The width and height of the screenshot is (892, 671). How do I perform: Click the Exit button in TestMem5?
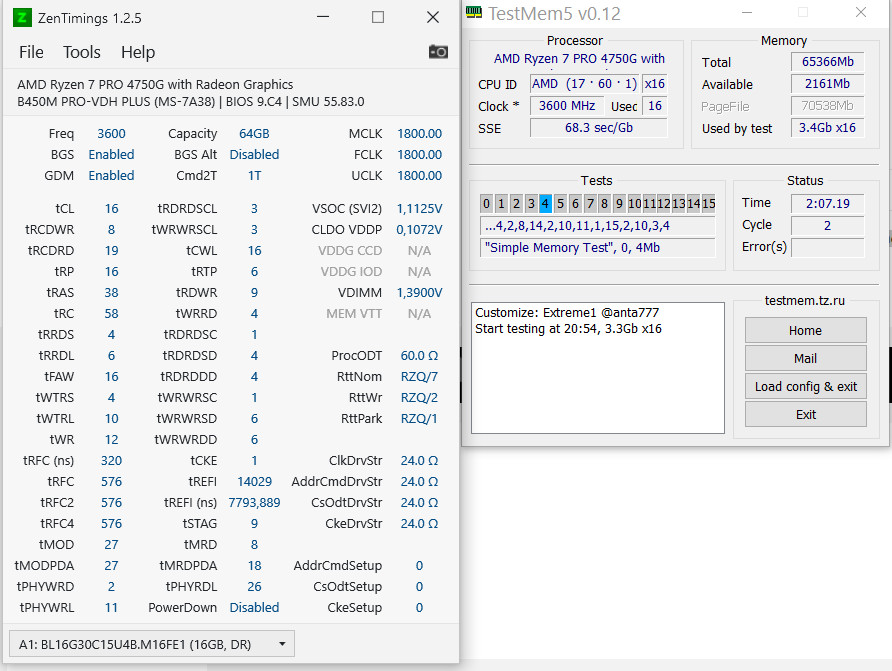(x=806, y=415)
